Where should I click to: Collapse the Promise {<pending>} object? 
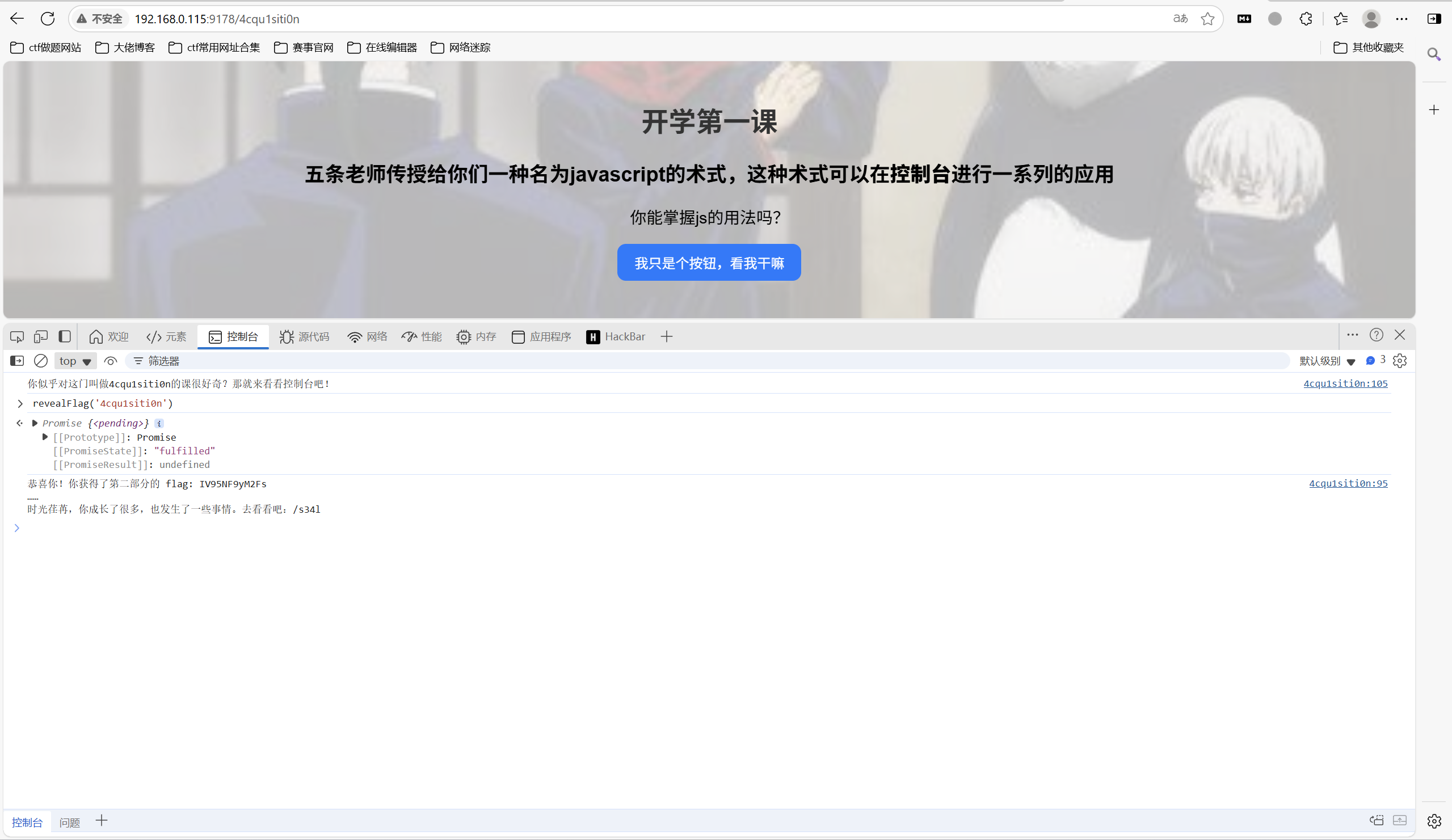(35, 424)
